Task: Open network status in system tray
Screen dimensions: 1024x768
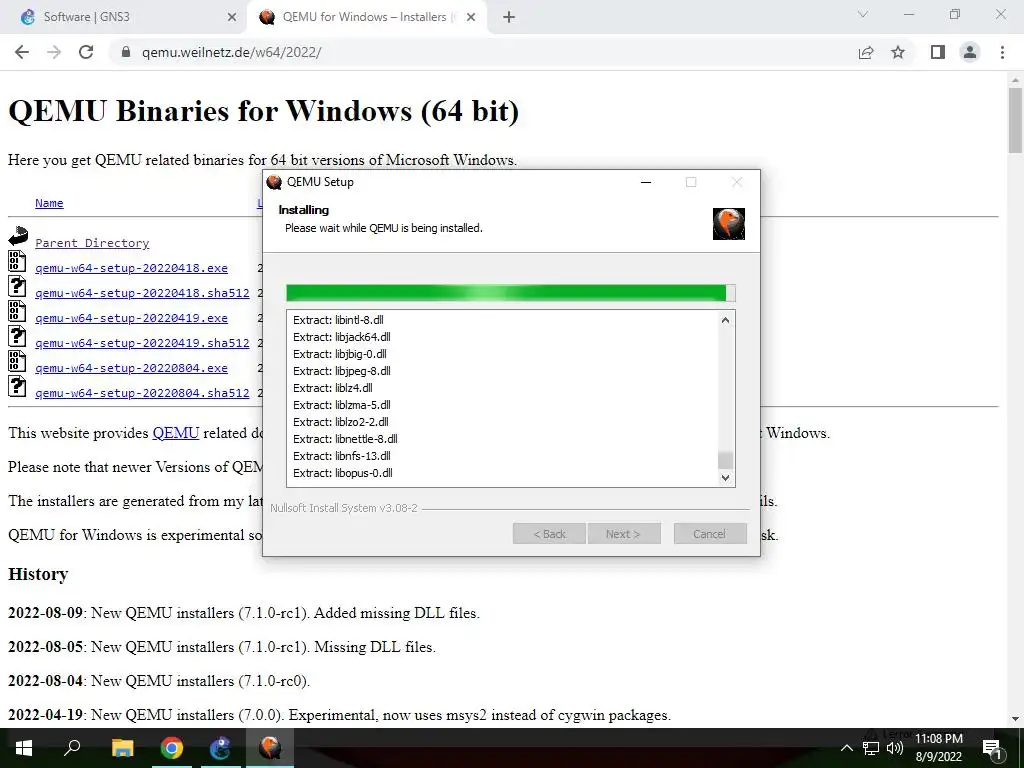Action: coord(871,748)
